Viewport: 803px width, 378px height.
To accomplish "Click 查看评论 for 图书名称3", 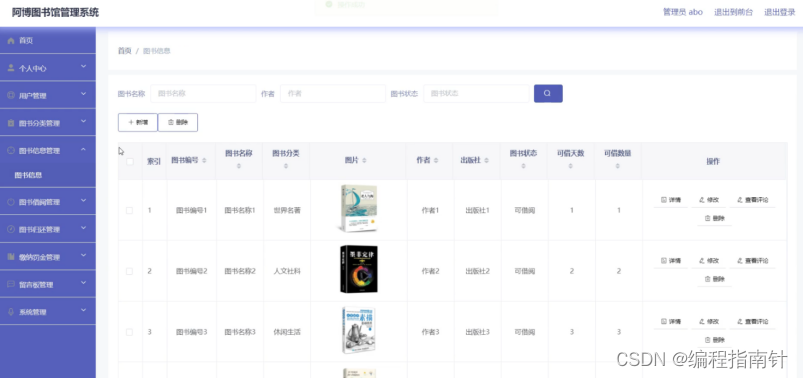I will click(753, 322).
